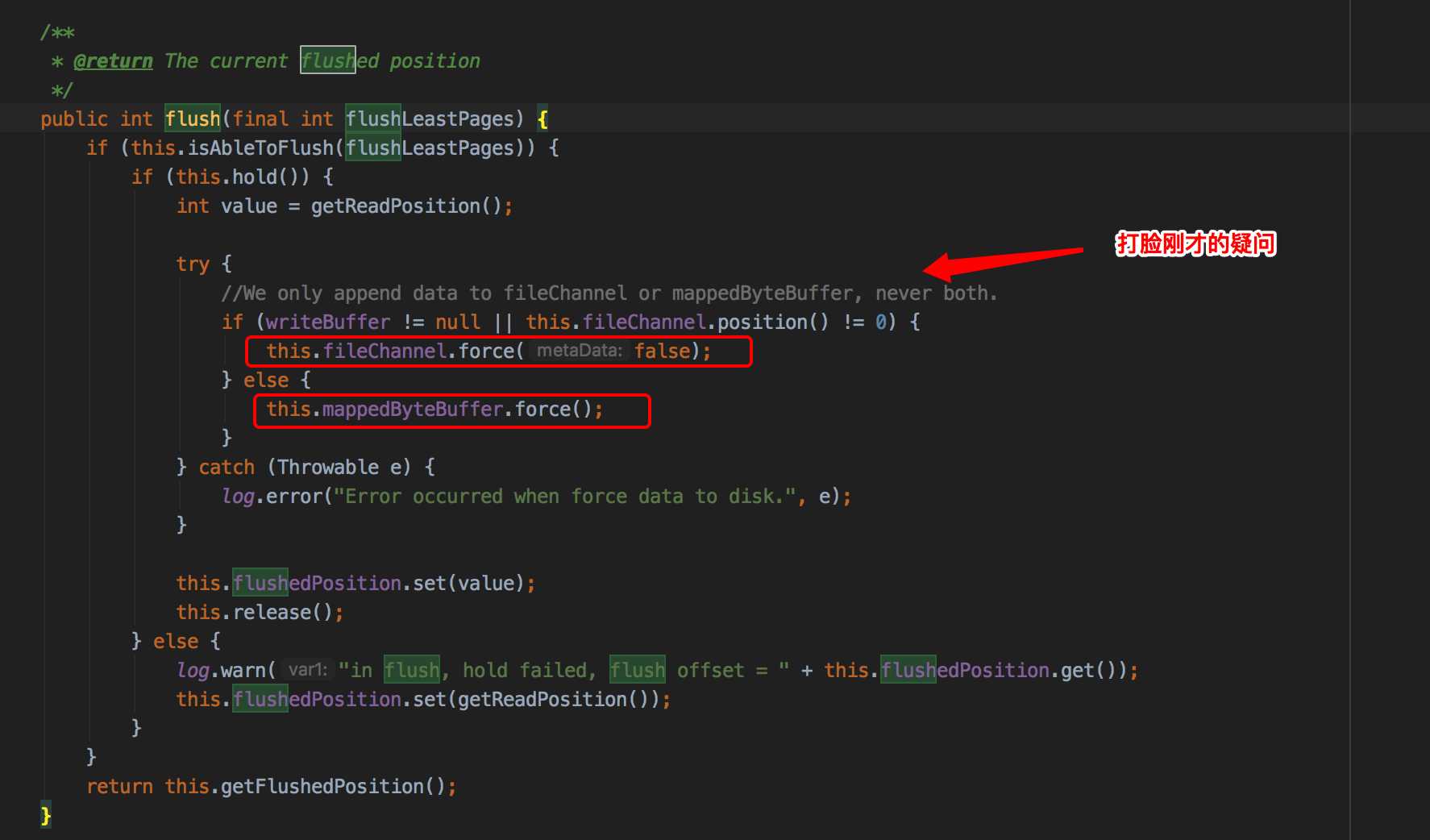Click the Throwable exception type
Viewport: 1430px width, 840px height.
click(328, 468)
